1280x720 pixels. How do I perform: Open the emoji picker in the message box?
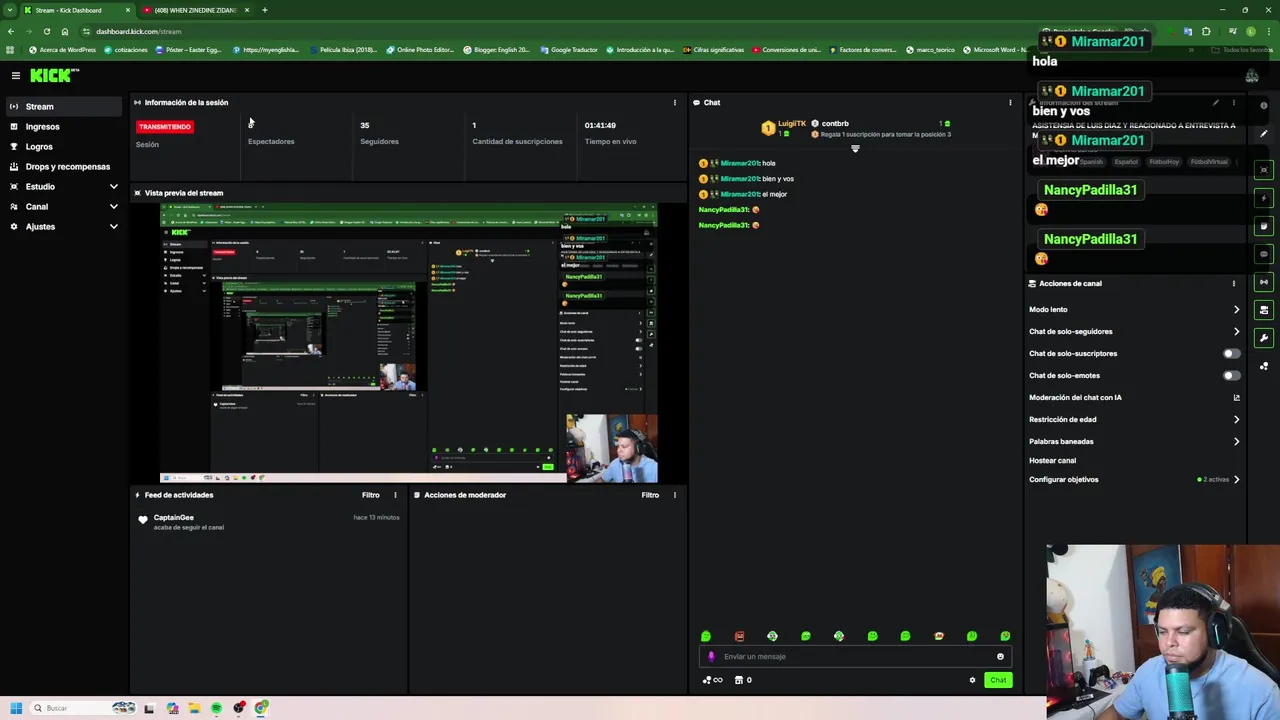point(1000,657)
